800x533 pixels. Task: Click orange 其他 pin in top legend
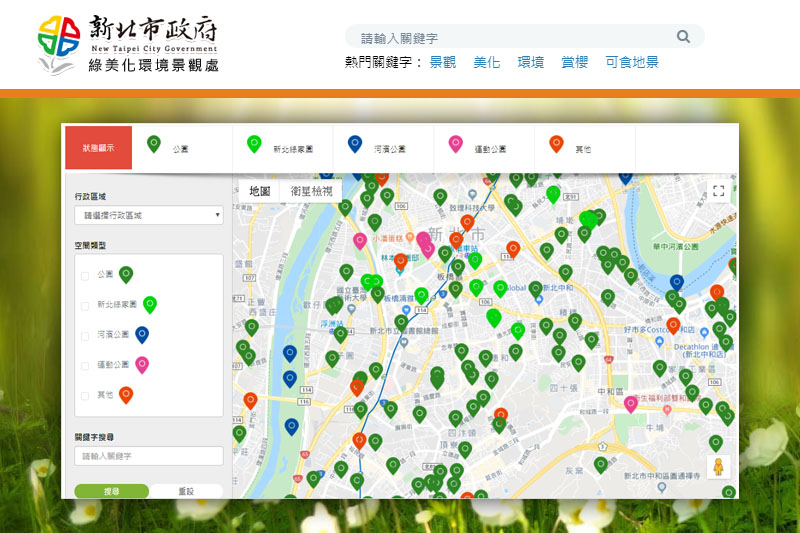pos(556,145)
